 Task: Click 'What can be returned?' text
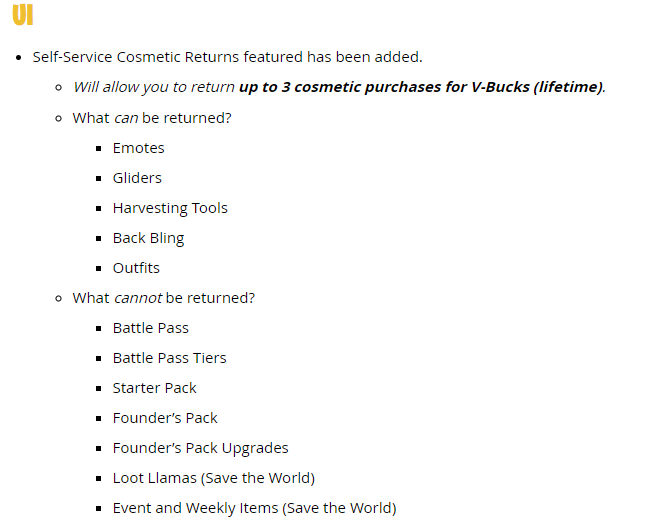tap(152, 118)
